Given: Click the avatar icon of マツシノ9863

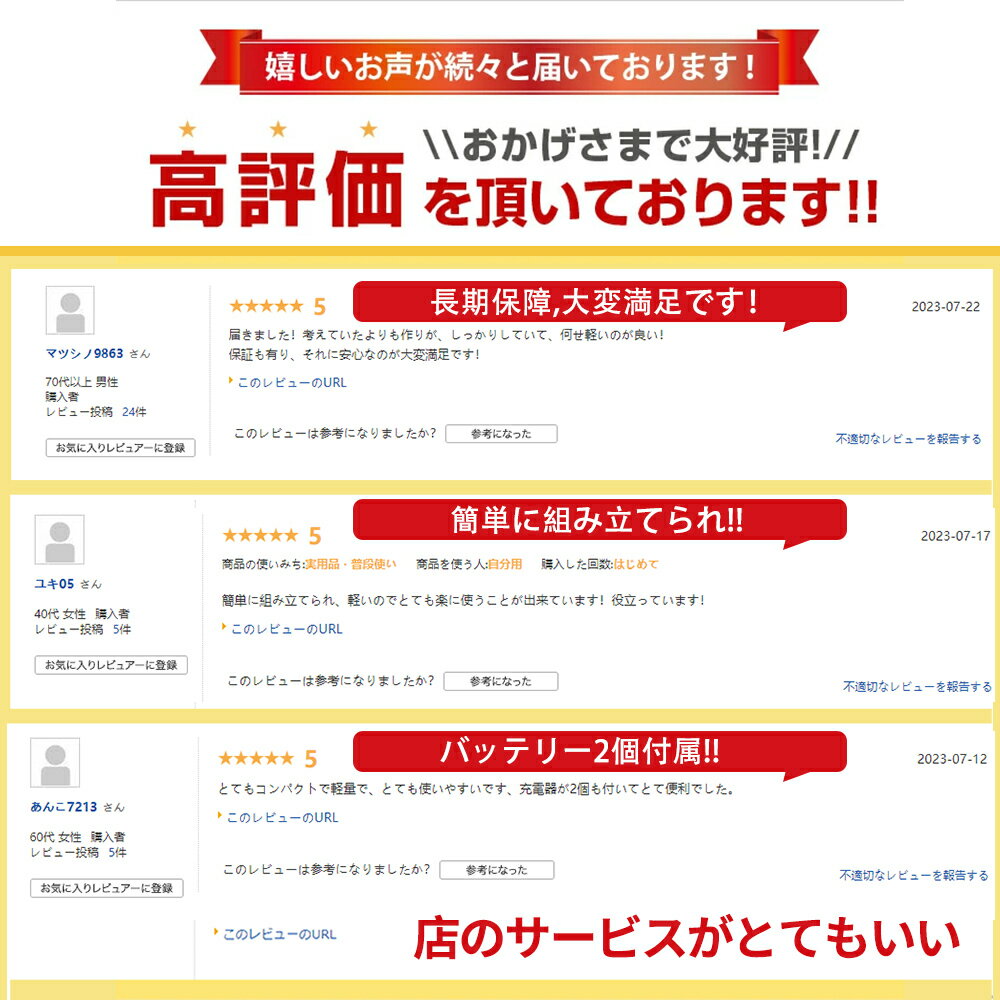Looking at the screenshot, I should coord(70,311).
